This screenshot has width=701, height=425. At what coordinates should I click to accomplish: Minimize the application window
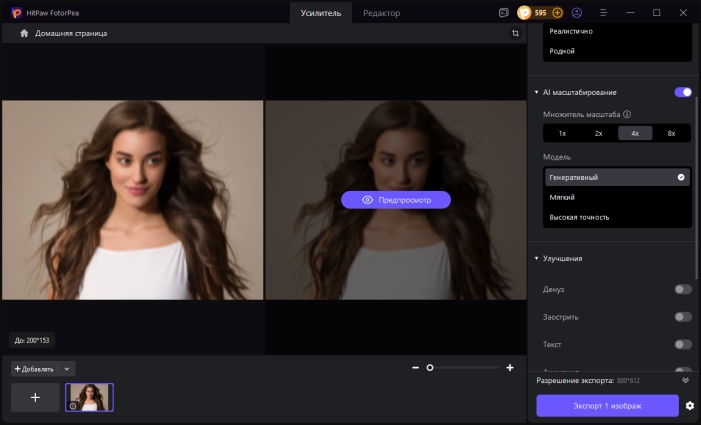630,13
